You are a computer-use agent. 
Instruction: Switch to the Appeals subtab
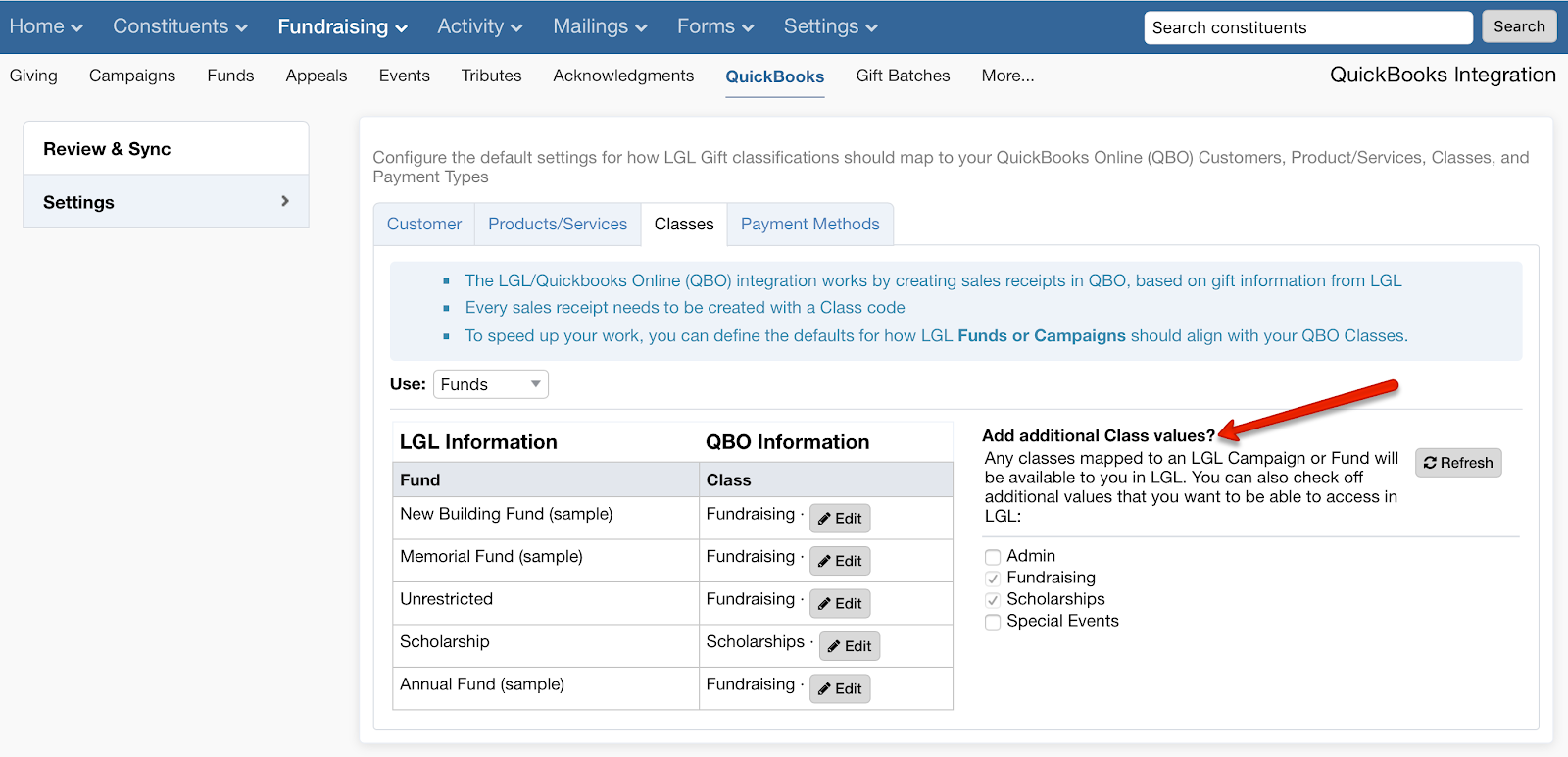(317, 76)
